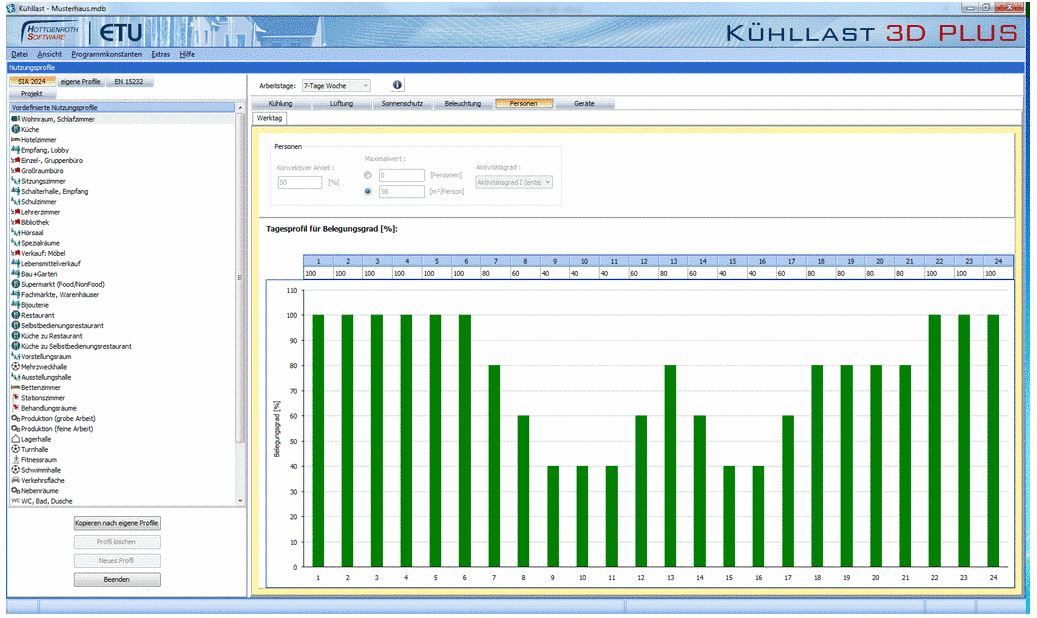The image size is (1037, 618).
Task: Select Fachmärkte, Warenhäuser profile
Action: 60,294
